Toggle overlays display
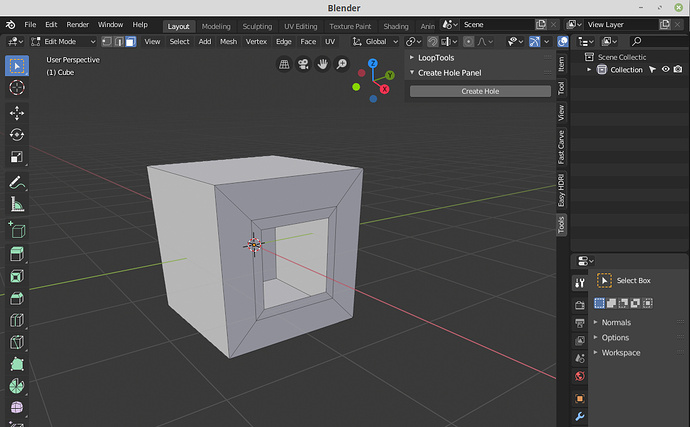690x427 pixels. coord(563,41)
